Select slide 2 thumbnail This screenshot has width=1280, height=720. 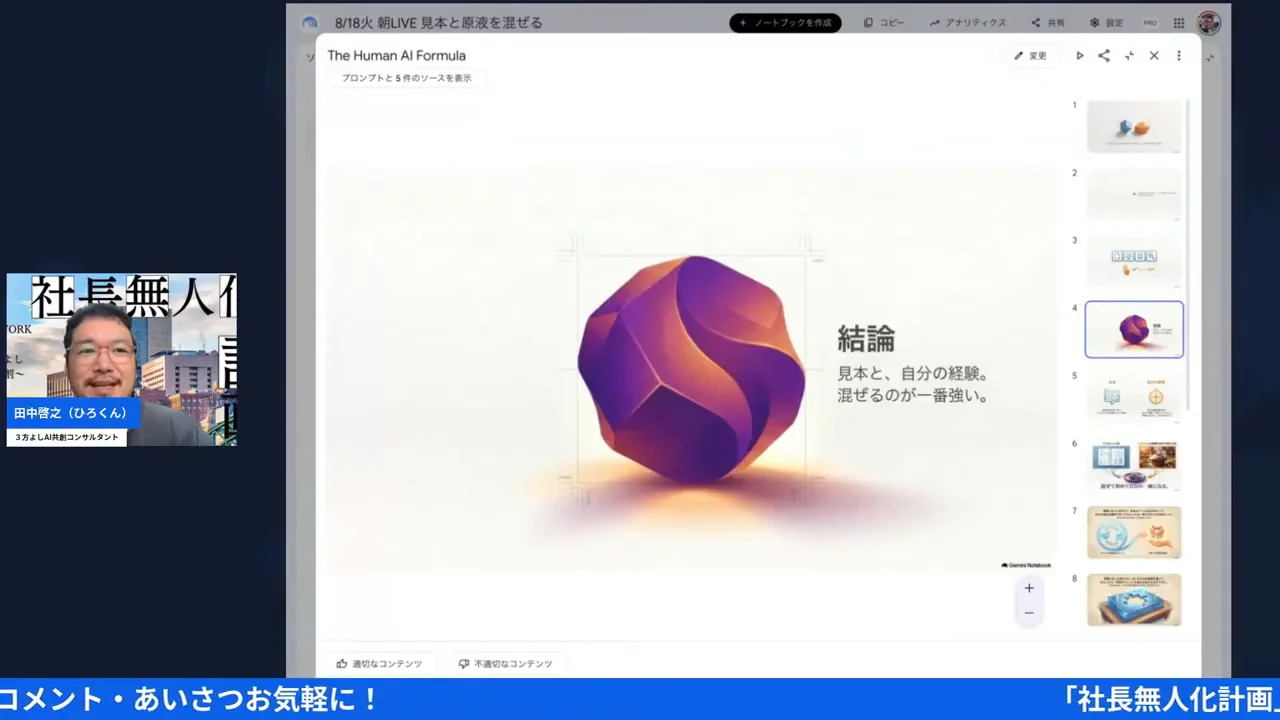1134,194
